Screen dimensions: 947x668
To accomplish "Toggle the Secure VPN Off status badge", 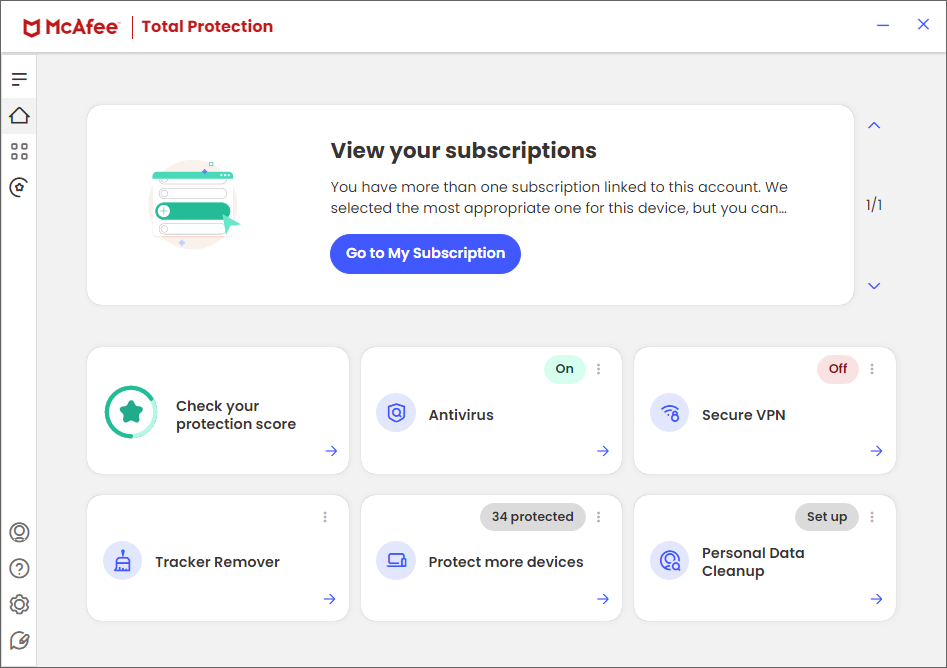I will coord(837,369).
